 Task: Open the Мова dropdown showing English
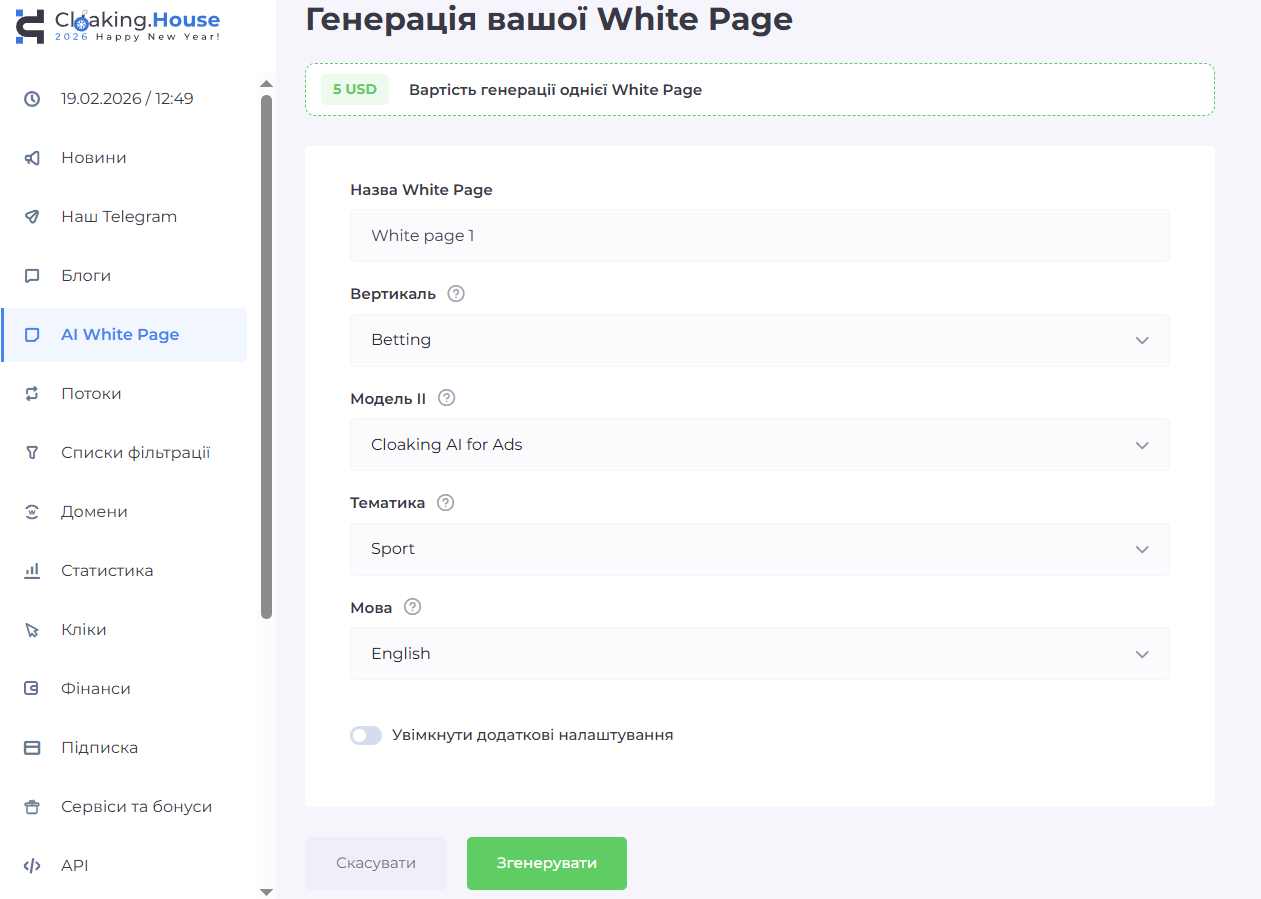[759, 653]
